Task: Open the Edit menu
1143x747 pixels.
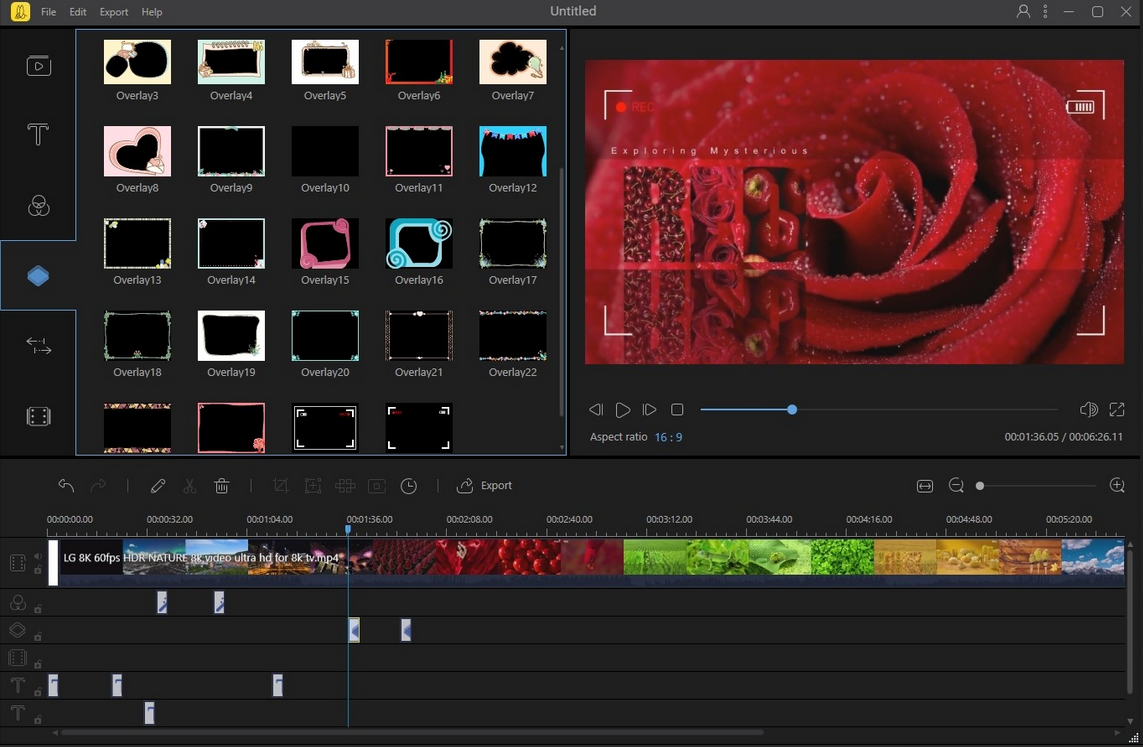Action: pyautogui.click(x=77, y=12)
